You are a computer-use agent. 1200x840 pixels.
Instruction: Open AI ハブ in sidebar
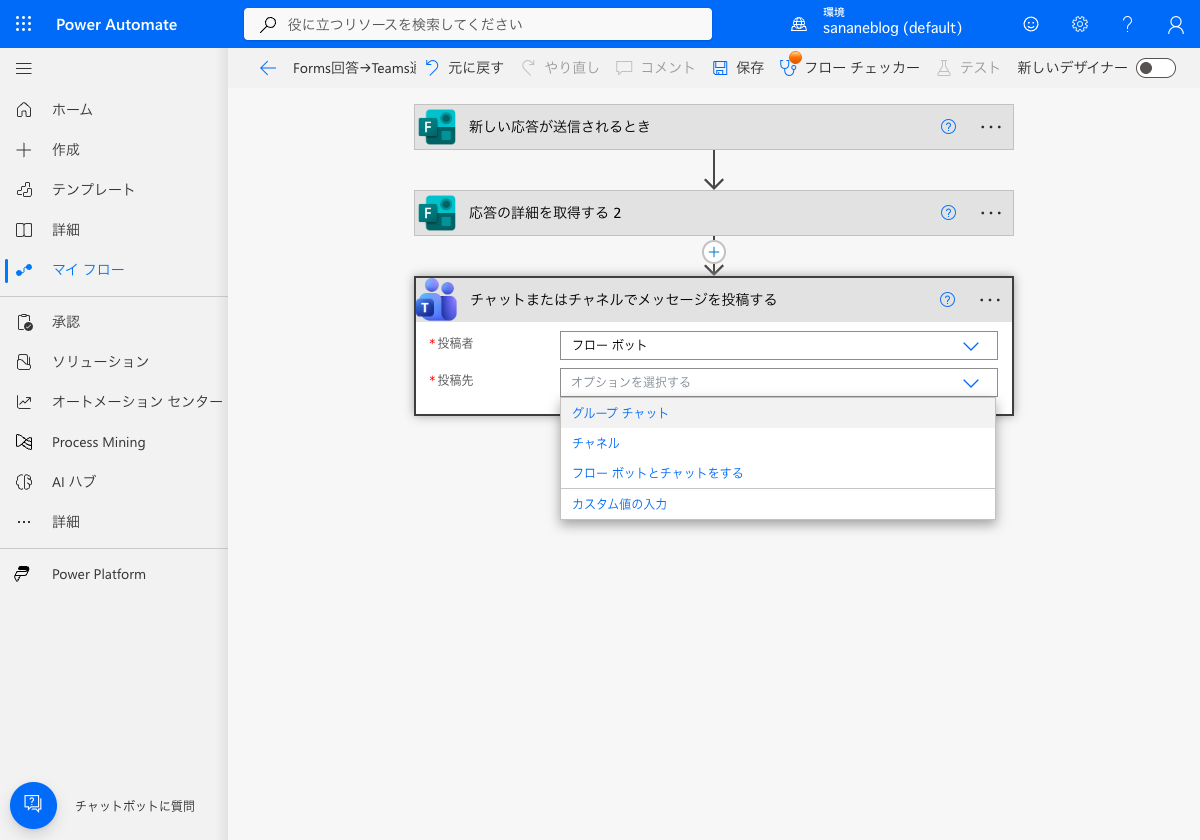(74, 482)
